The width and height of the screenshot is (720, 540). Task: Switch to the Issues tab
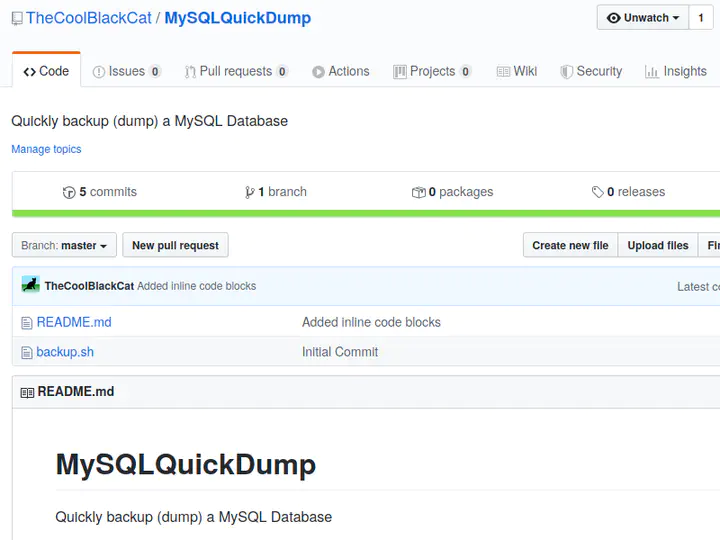(126, 71)
